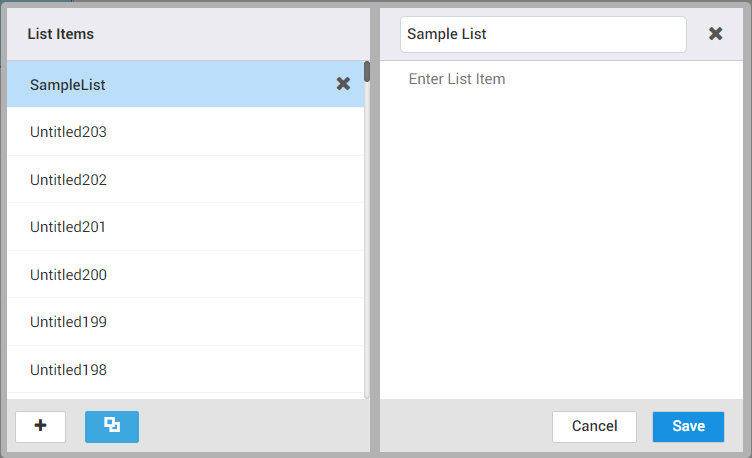
Task: Save the list changes
Action: [x=688, y=426]
